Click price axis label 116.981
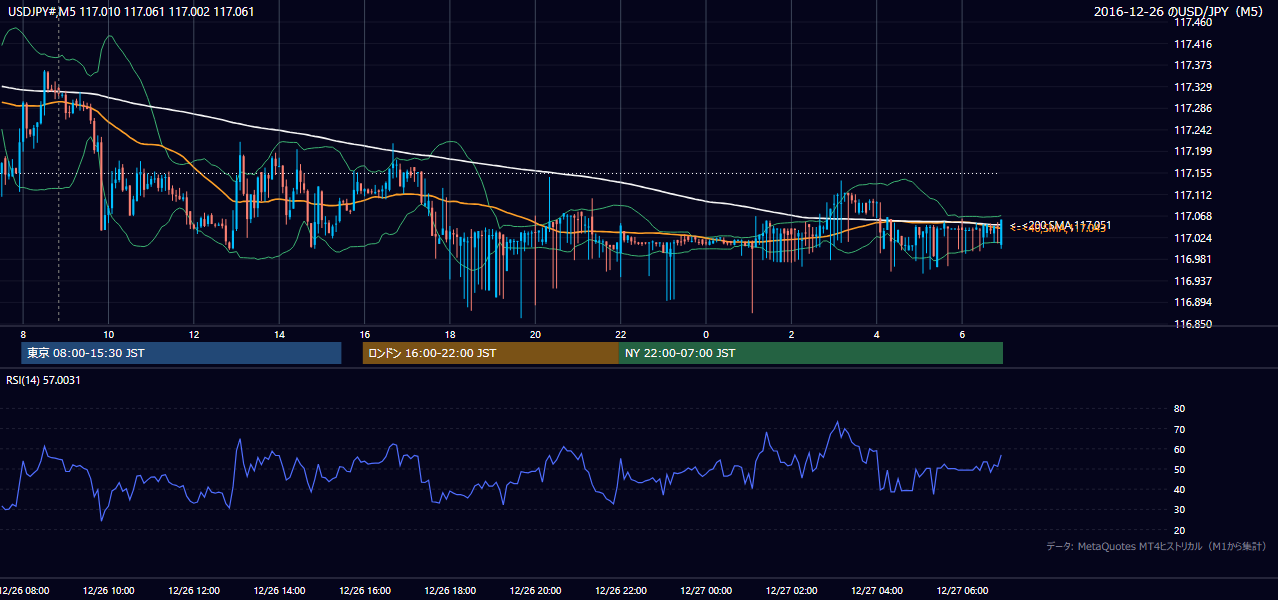The width and height of the screenshot is (1278, 600). 1193,259
